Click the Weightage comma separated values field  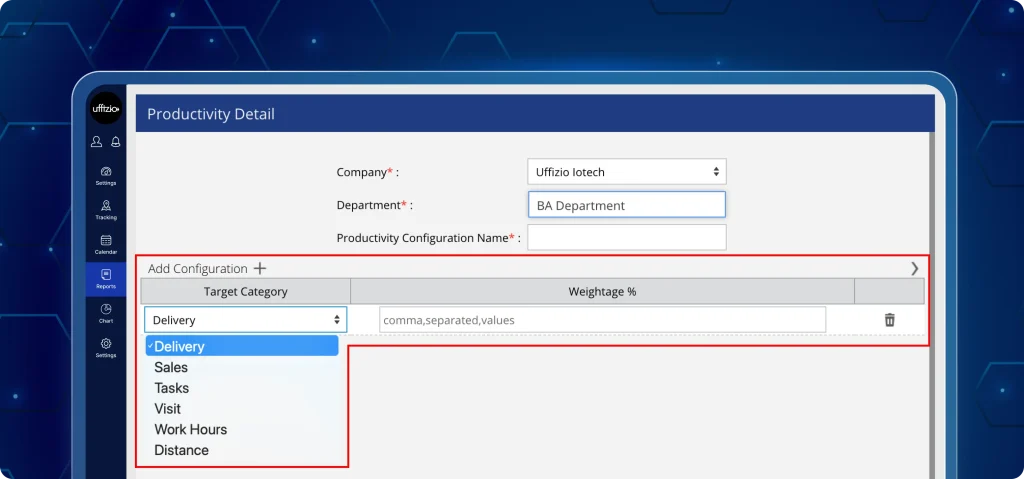pyautogui.click(x=602, y=320)
